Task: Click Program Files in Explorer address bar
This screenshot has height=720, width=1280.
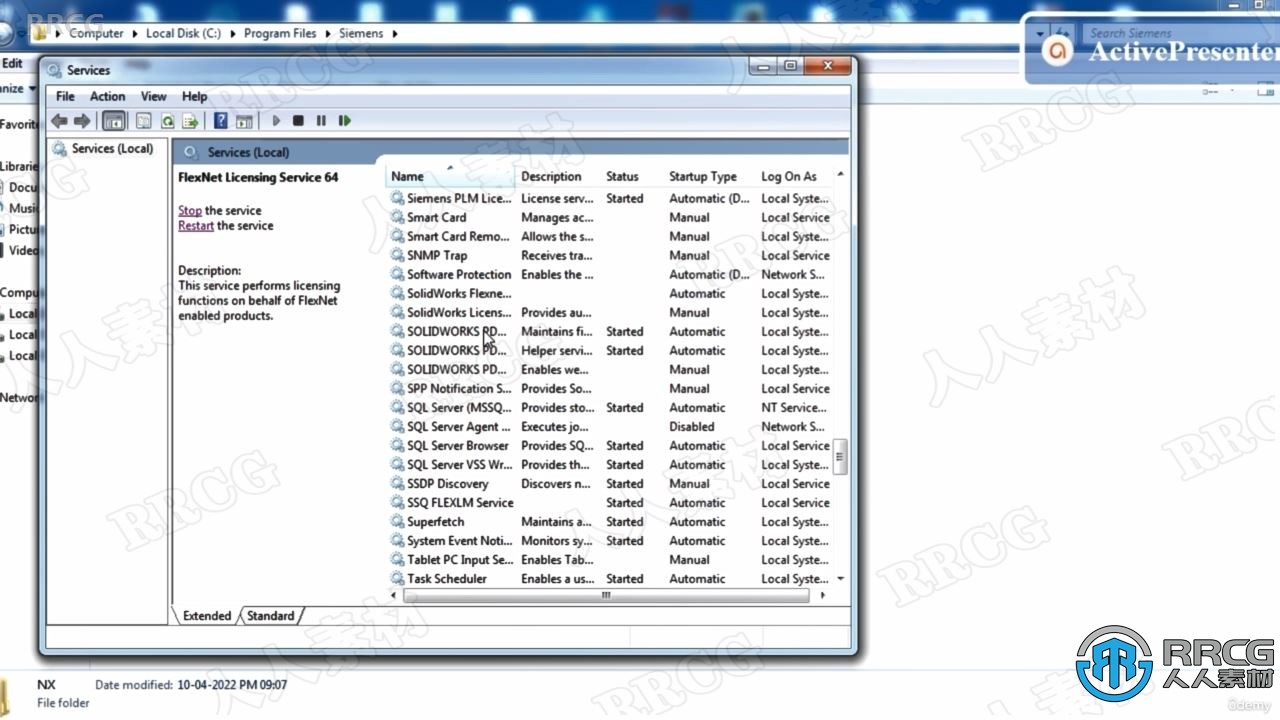Action: coord(280,33)
